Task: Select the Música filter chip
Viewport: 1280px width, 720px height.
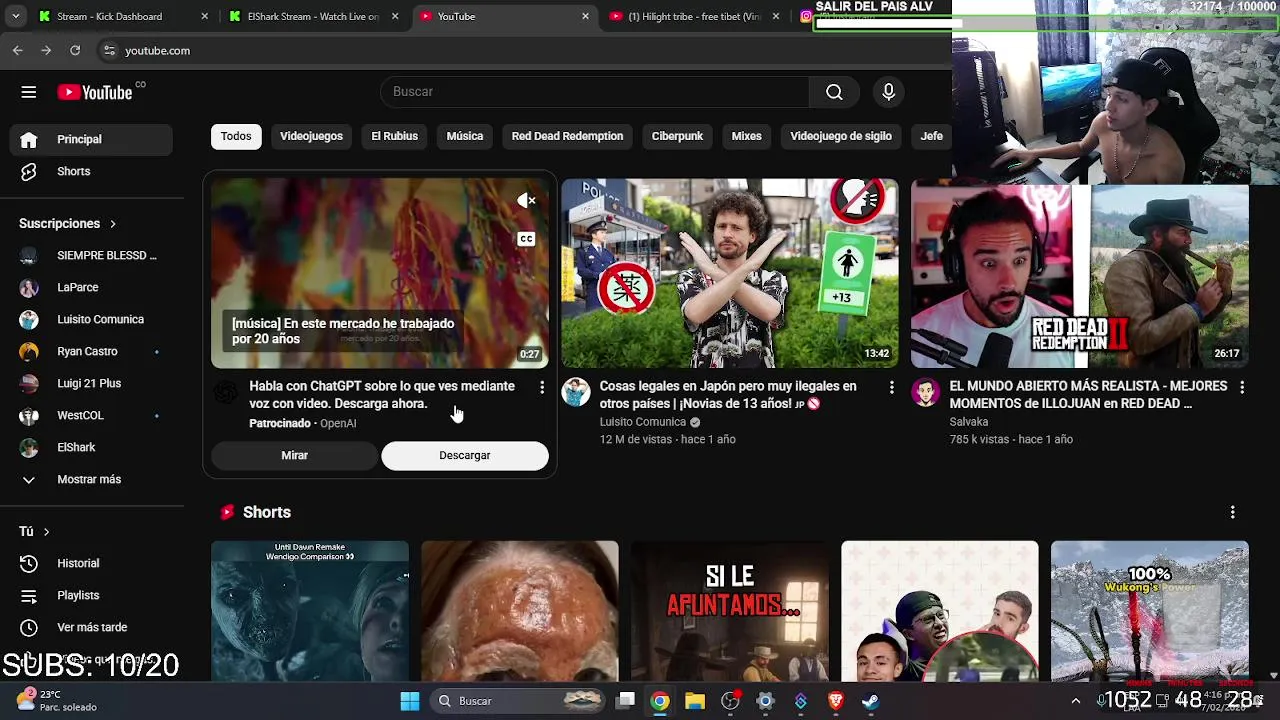Action: point(464,136)
